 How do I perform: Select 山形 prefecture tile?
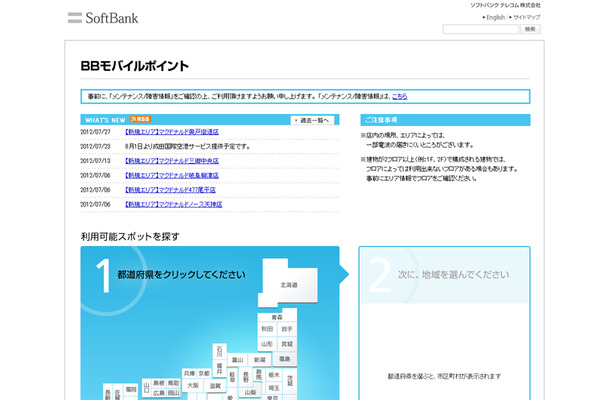click(267, 344)
